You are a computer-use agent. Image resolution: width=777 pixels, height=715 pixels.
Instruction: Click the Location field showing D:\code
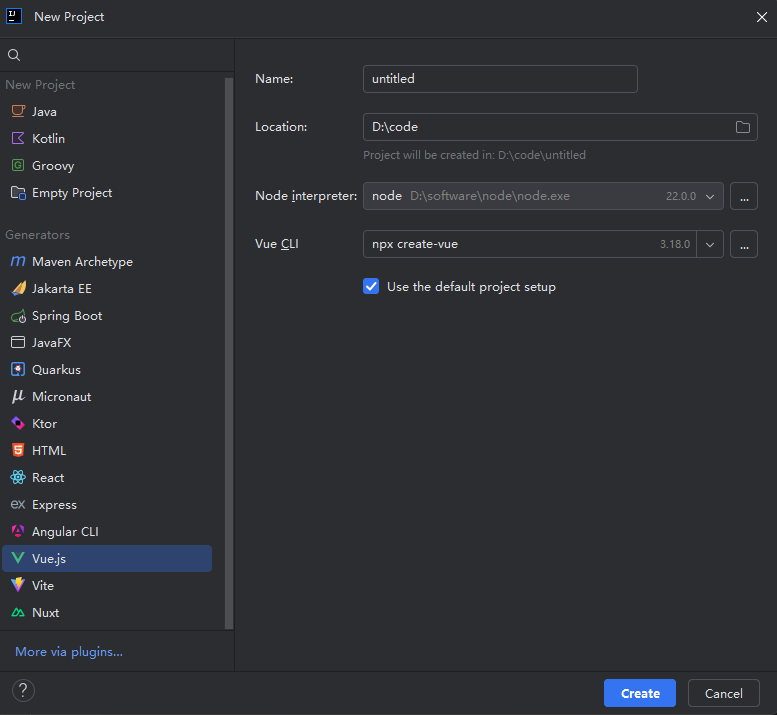pyautogui.click(x=560, y=127)
